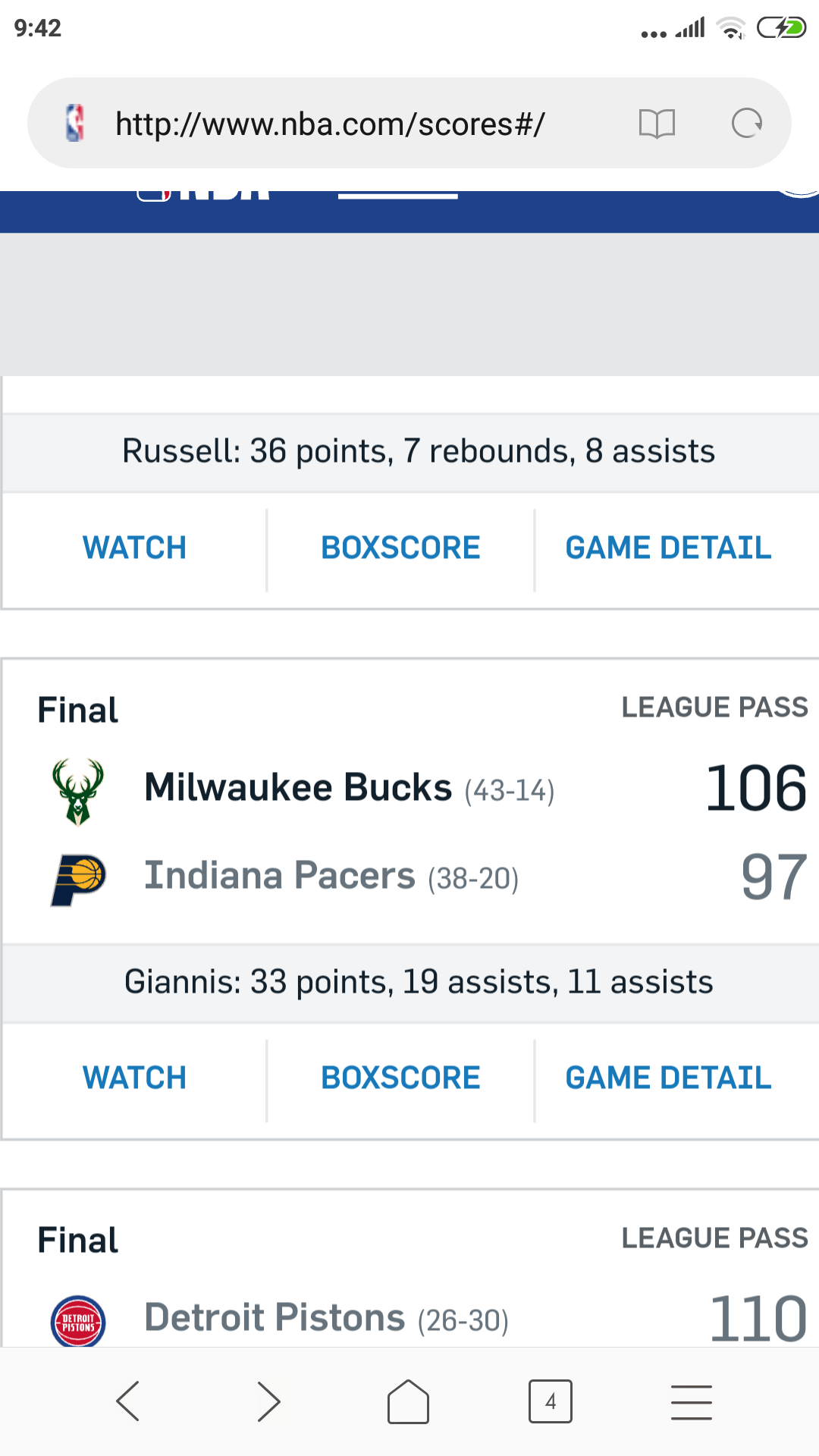Open boxscore for the Russell game

pos(400,548)
